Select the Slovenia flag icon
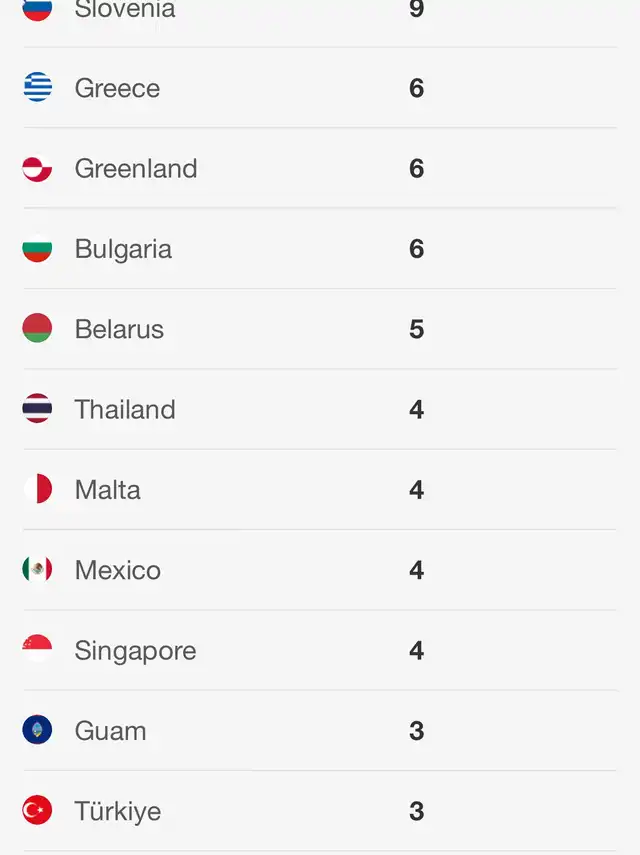Viewport: 640px width, 855px height. (37, 10)
